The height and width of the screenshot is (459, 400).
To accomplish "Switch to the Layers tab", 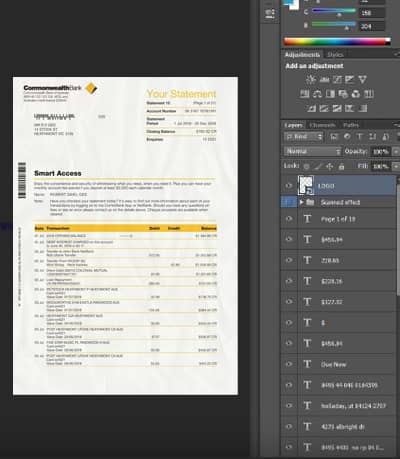I will pyautogui.click(x=294, y=125).
